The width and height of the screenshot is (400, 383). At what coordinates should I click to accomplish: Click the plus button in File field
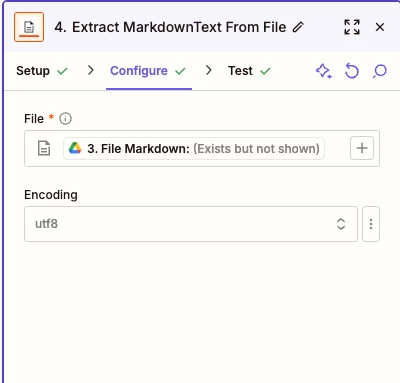pyautogui.click(x=362, y=148)
